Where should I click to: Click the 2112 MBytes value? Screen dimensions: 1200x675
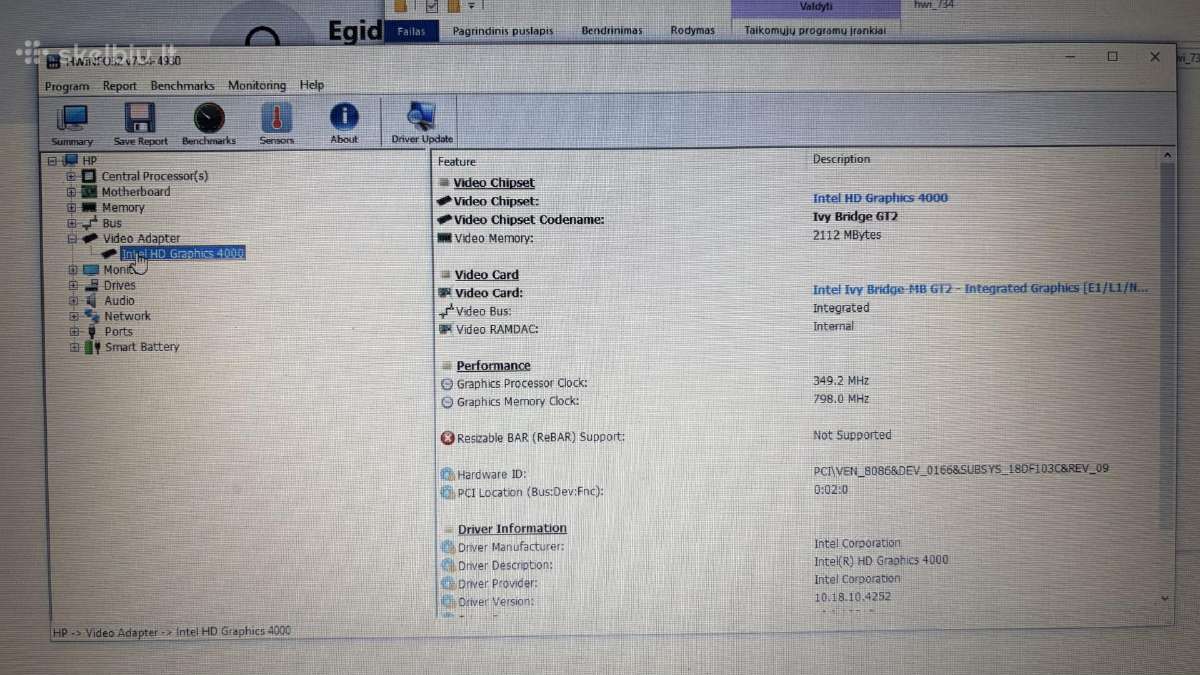click(847, 236)
